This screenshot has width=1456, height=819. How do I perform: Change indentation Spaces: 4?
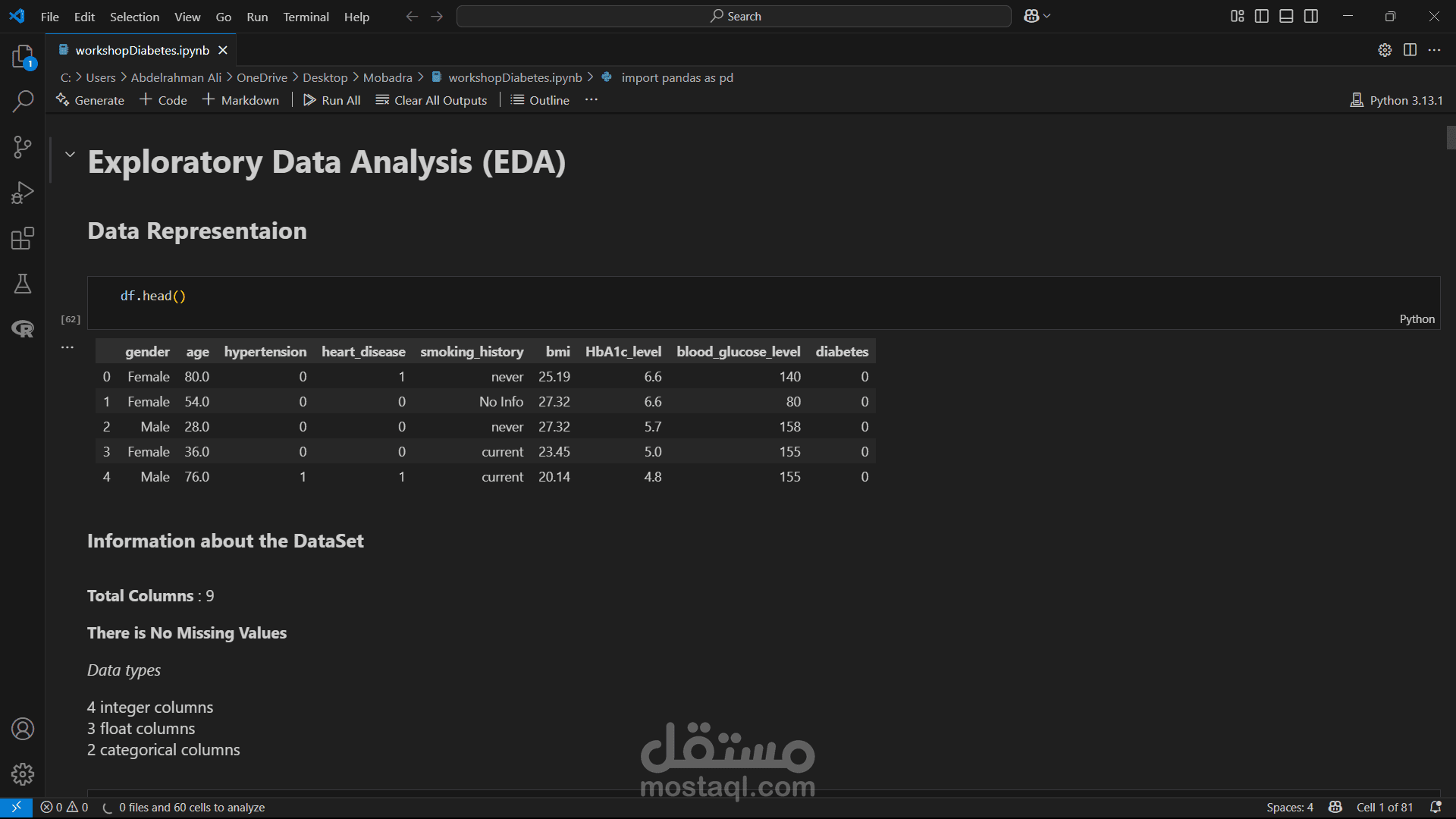click(x=1289, y=808)
